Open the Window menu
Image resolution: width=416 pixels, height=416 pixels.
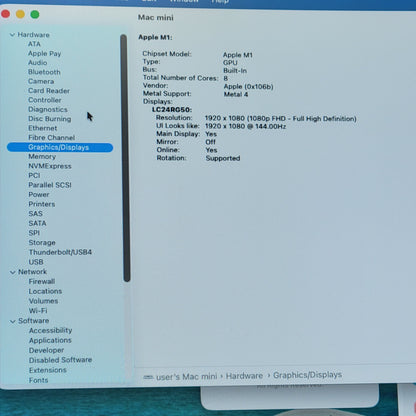pyautogui.click(x=184, y=1)
